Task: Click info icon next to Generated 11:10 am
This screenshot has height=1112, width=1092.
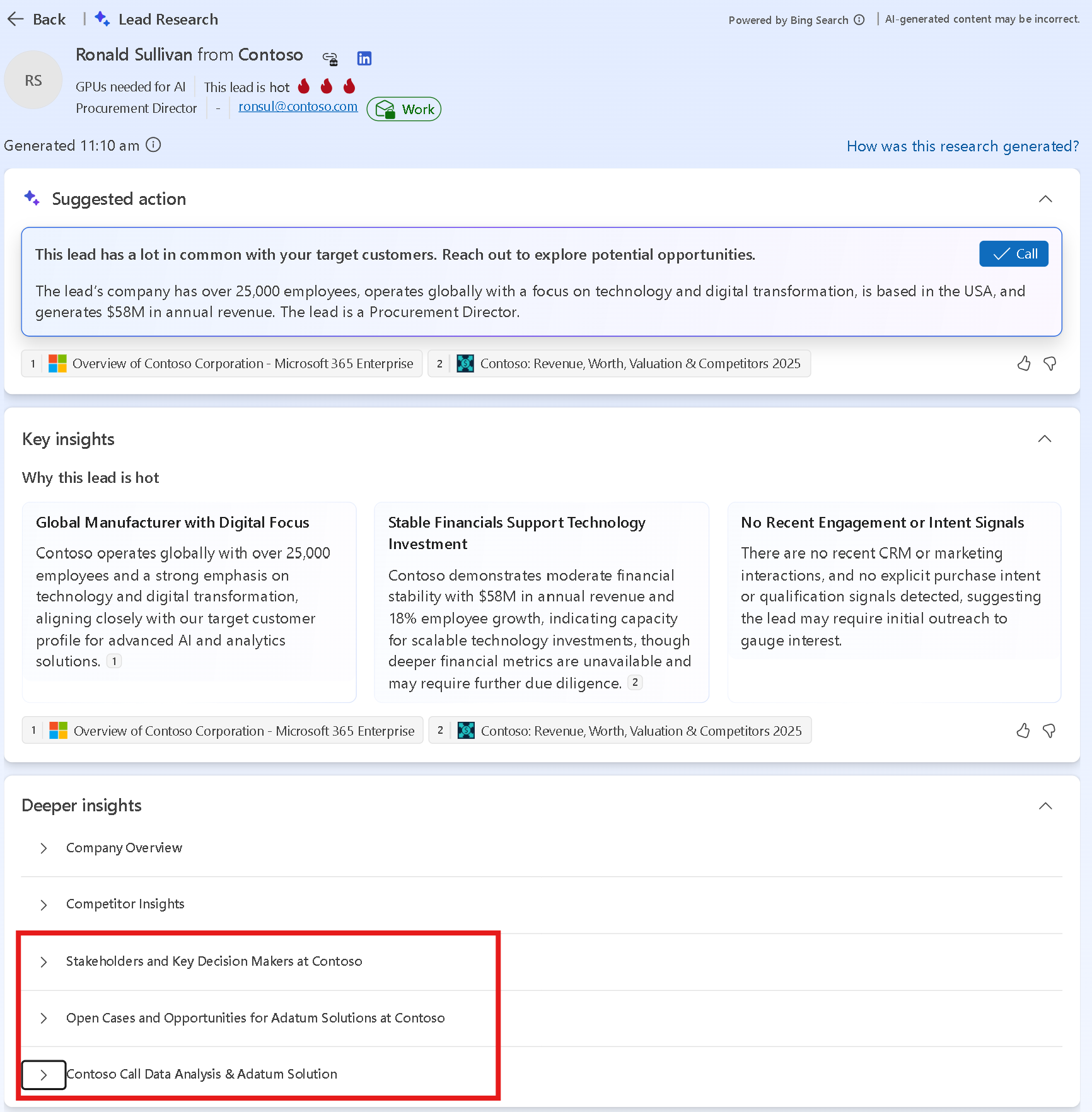Action: (x=153, y=145)
